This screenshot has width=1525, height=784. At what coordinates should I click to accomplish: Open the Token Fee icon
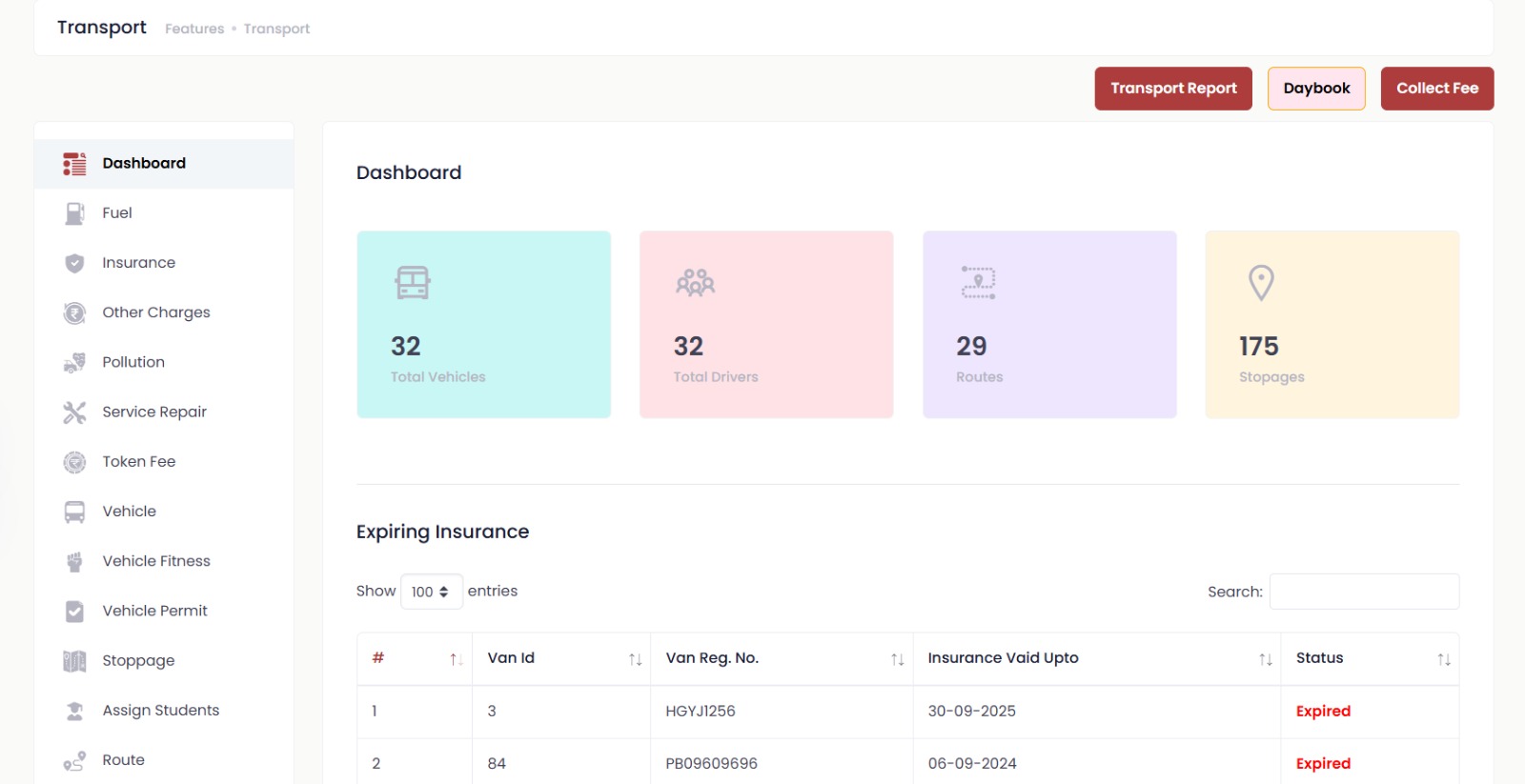(74, 462)
